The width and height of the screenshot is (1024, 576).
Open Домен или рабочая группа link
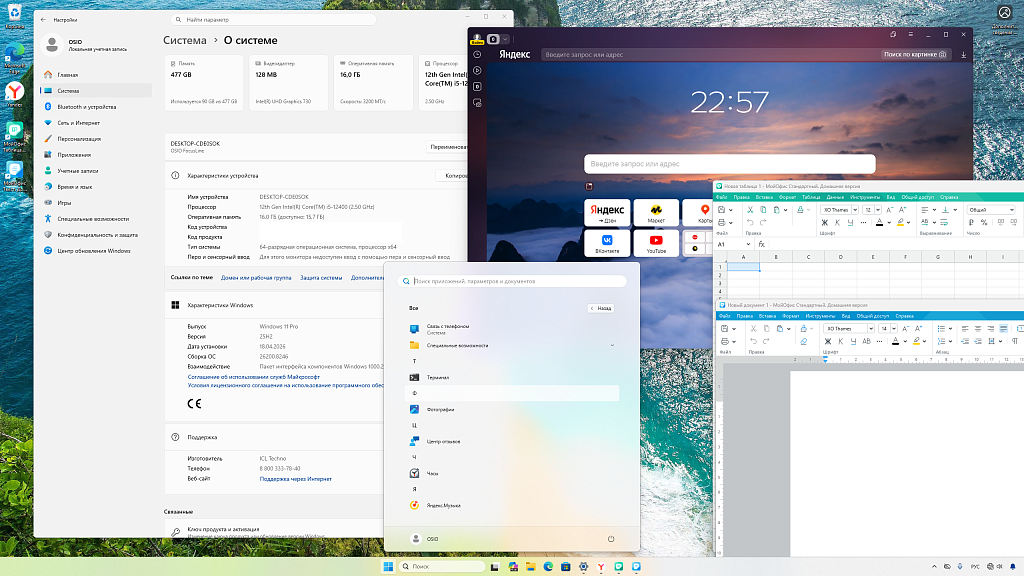coord(256,278)
